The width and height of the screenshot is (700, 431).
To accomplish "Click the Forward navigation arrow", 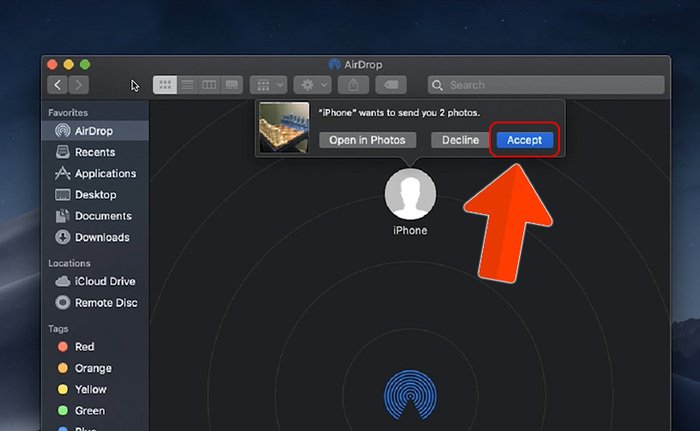I will [79, 86].
